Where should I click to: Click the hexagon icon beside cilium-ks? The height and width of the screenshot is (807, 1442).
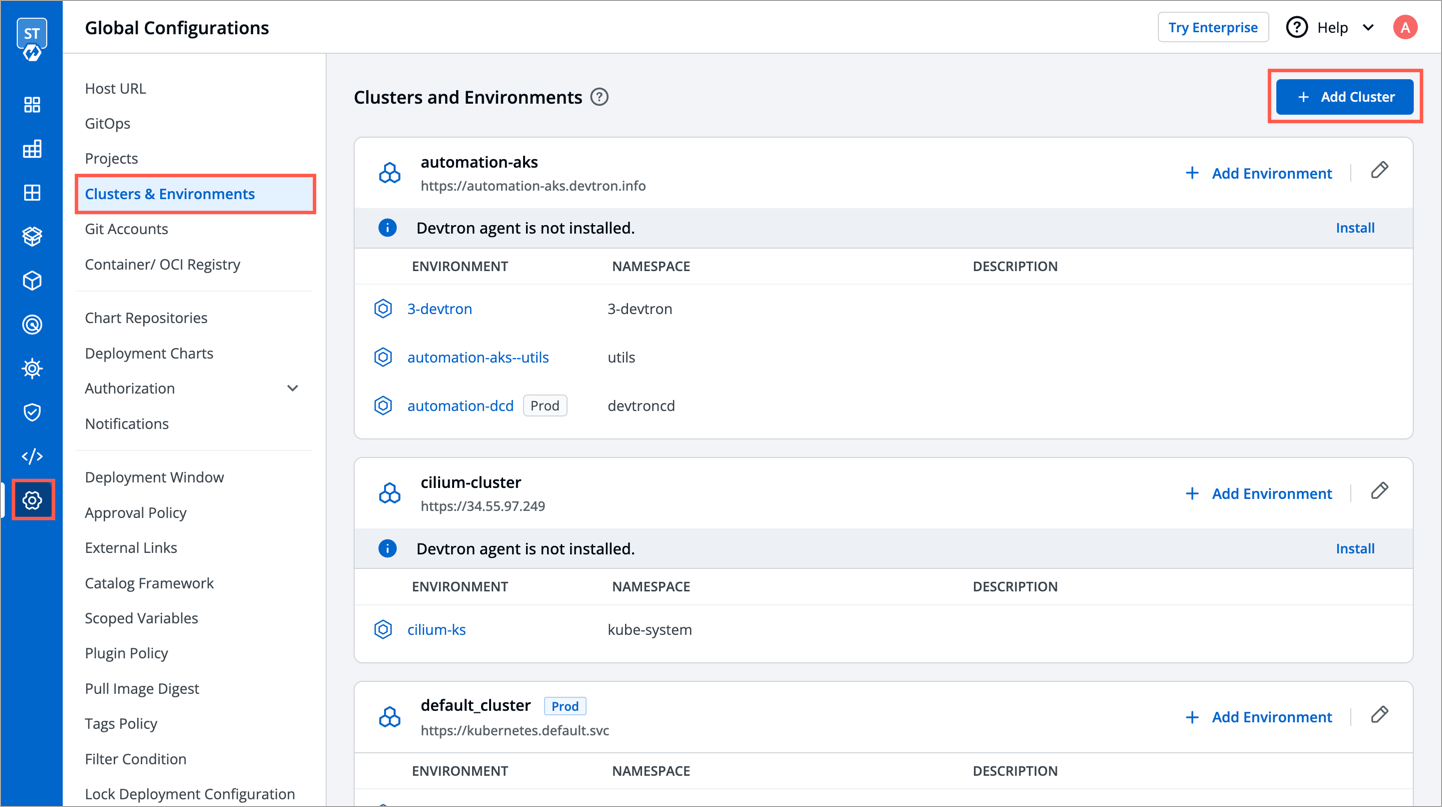pyautogui.click(x=383, y=630)
